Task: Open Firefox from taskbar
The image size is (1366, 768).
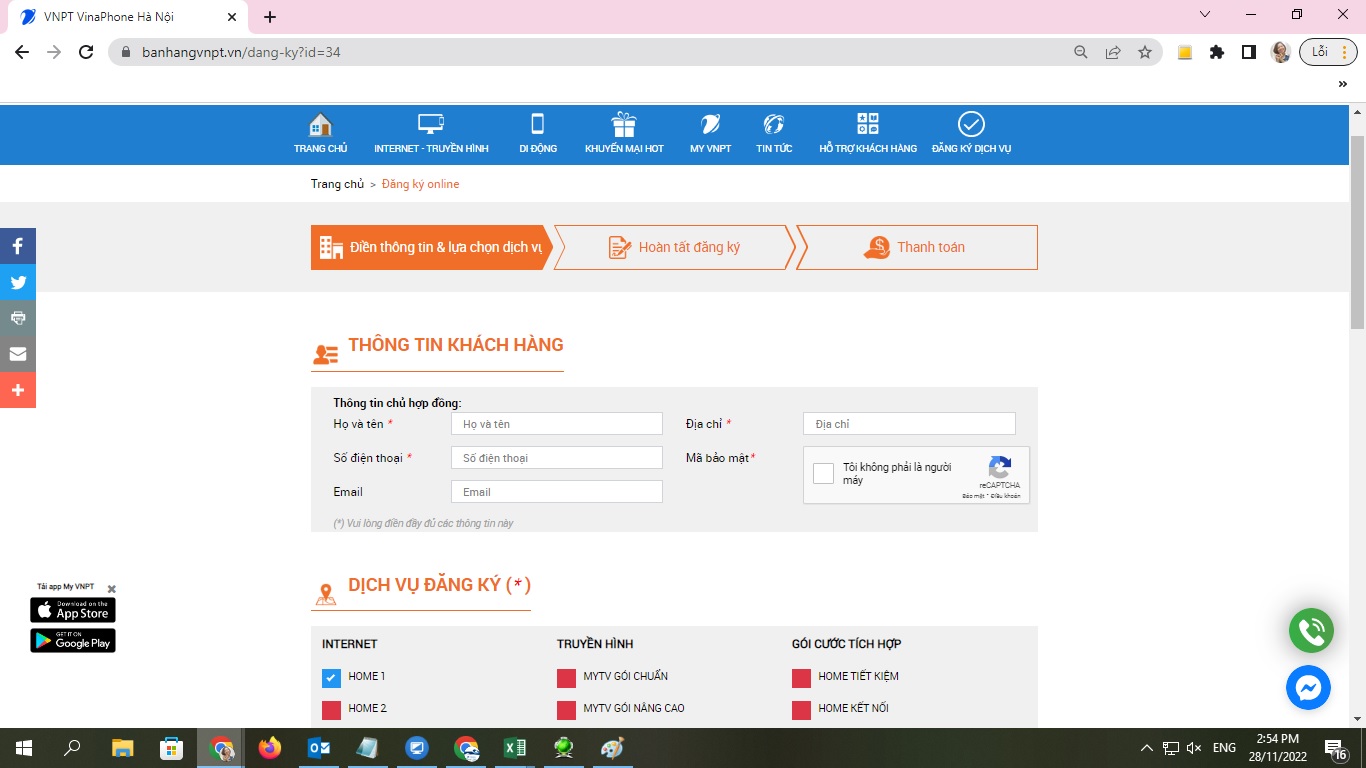Action: point(269,748)
